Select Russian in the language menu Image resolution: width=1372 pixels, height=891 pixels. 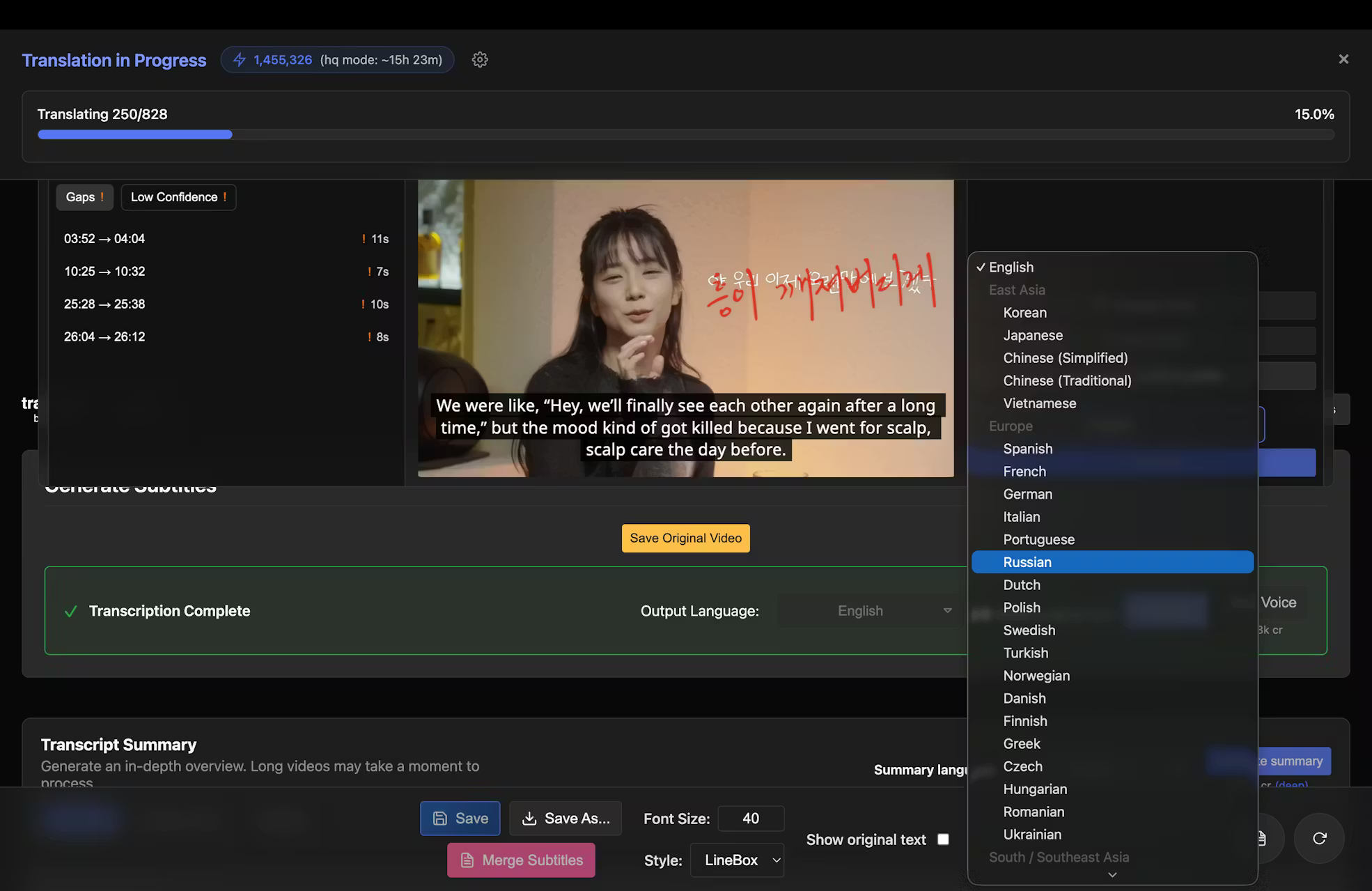[x=1027, y=562]
